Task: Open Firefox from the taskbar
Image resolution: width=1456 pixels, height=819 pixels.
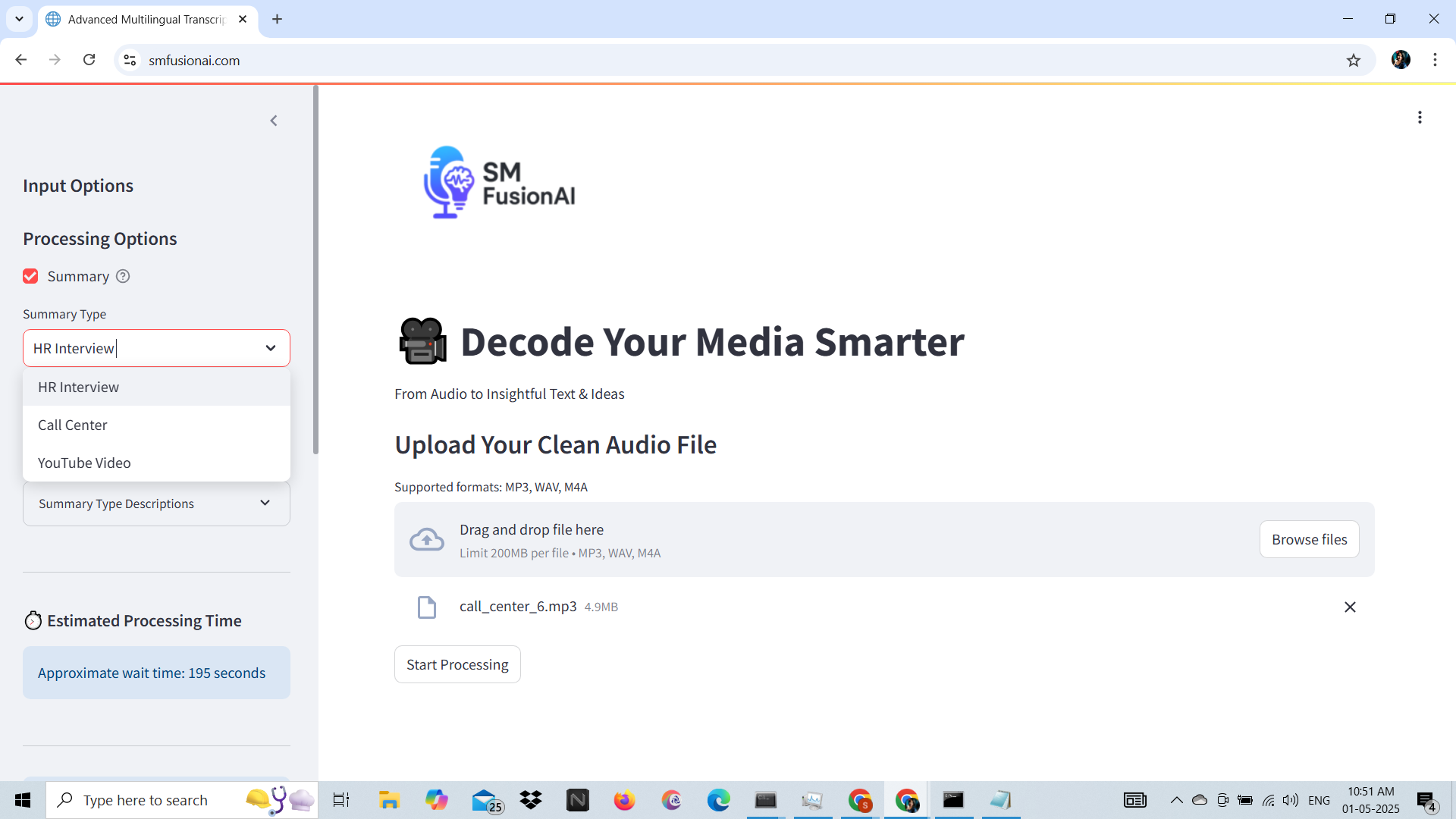Action: pos(624,800)
